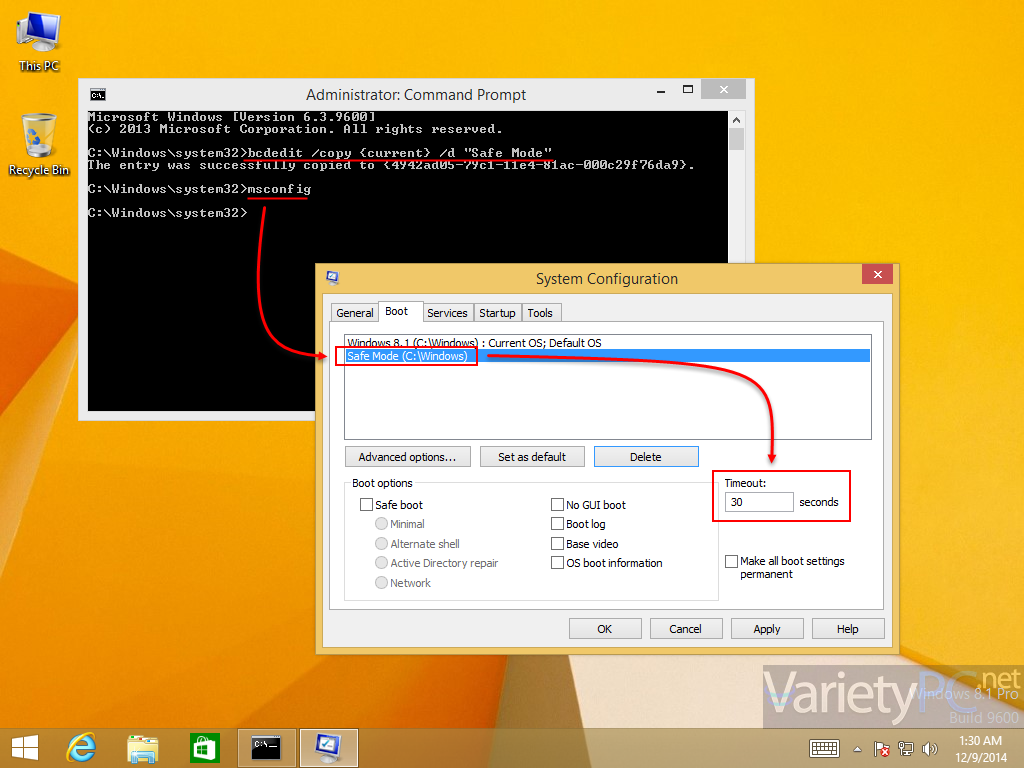Open the Windows Store from the taskbar
Viewport: 1024px width, 768px height.
point(204,747)
